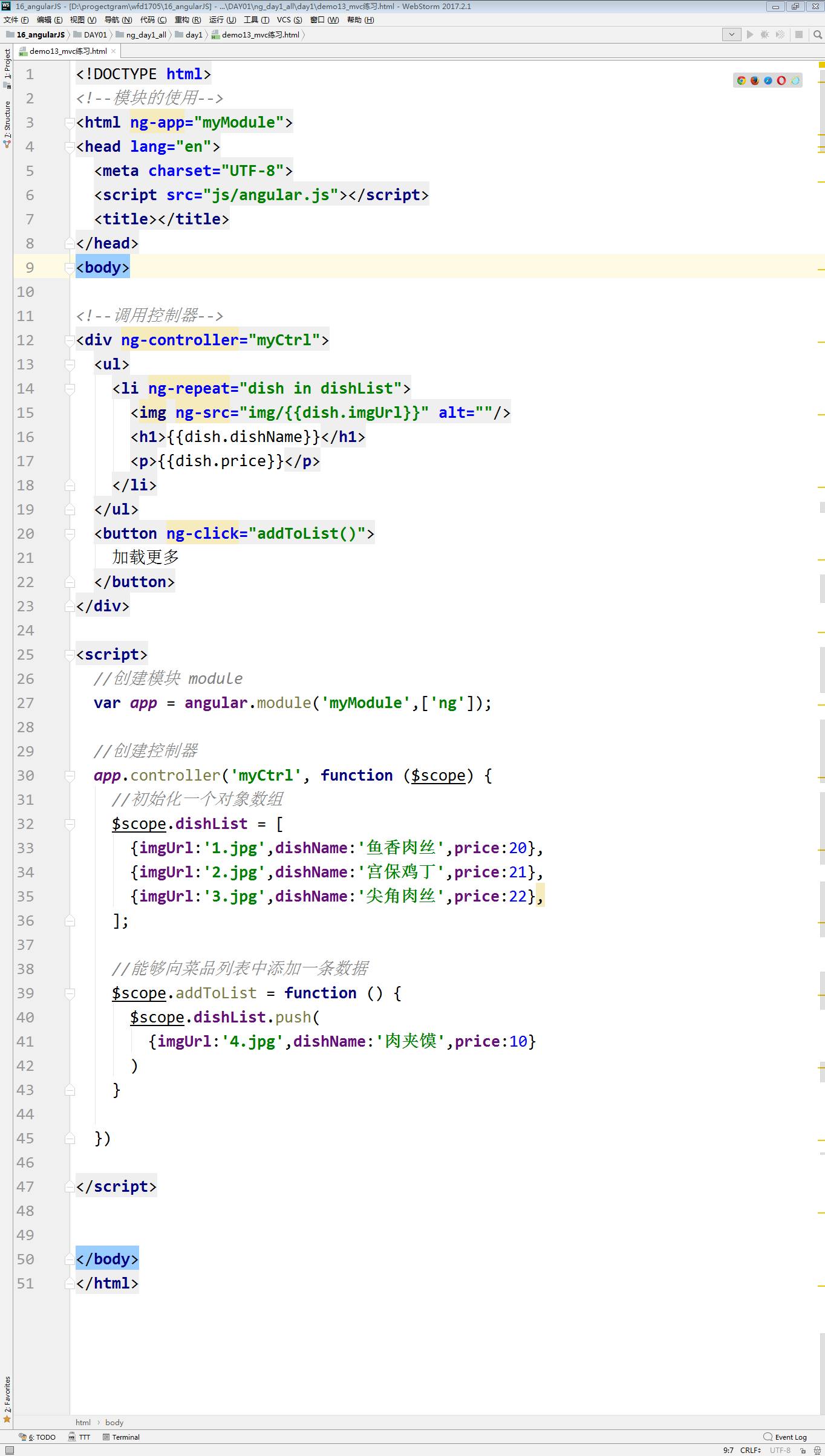Collapse the div ng-controller fold at line 12
The width and height of the screenshot is (825, 1456).
click(70, 340)
